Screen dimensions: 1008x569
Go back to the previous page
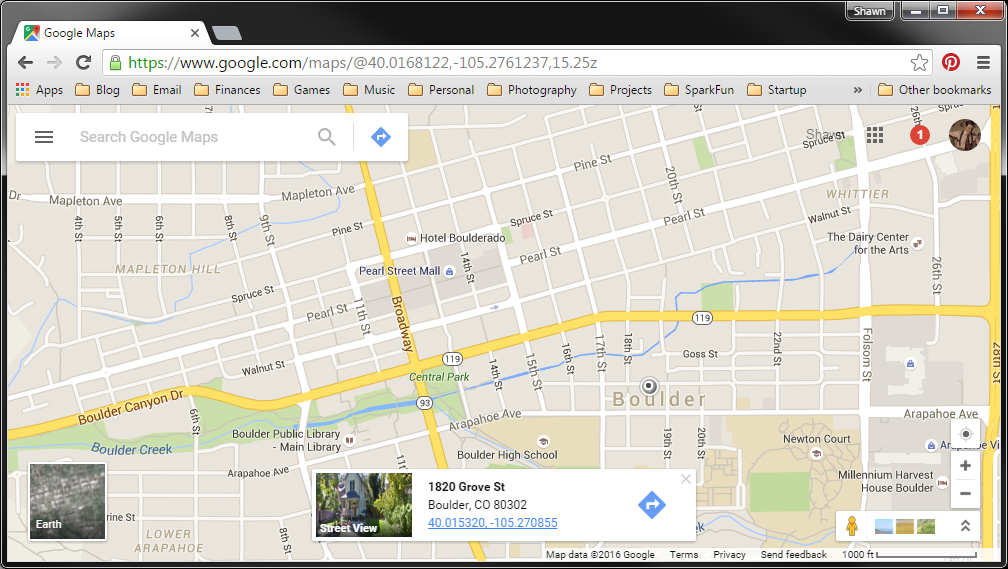(x=25, y=62)
